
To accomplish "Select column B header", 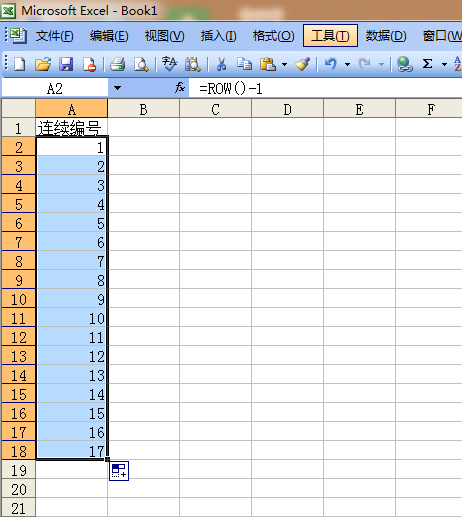I will click(143, 108).
